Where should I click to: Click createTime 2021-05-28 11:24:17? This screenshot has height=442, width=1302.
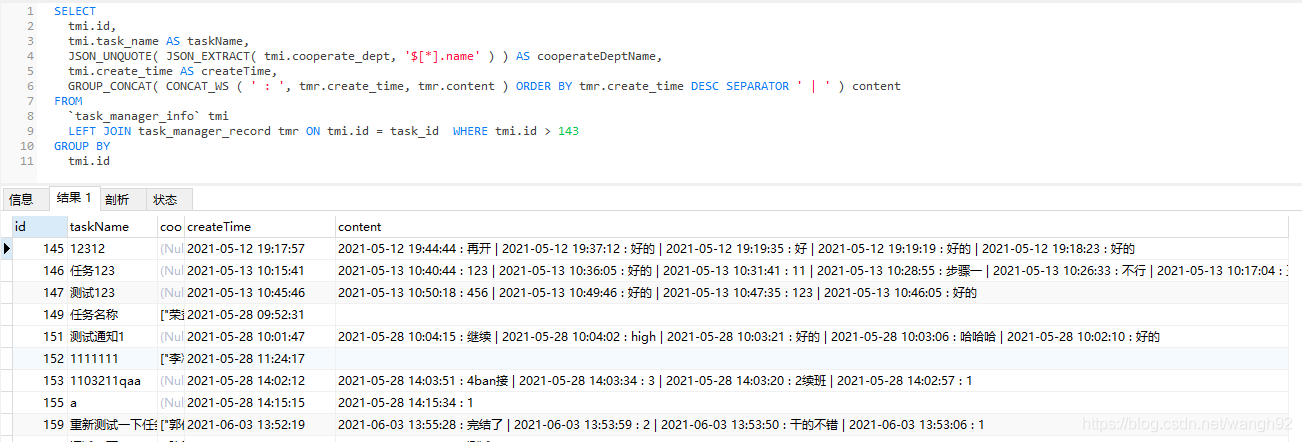coord(260,358)
